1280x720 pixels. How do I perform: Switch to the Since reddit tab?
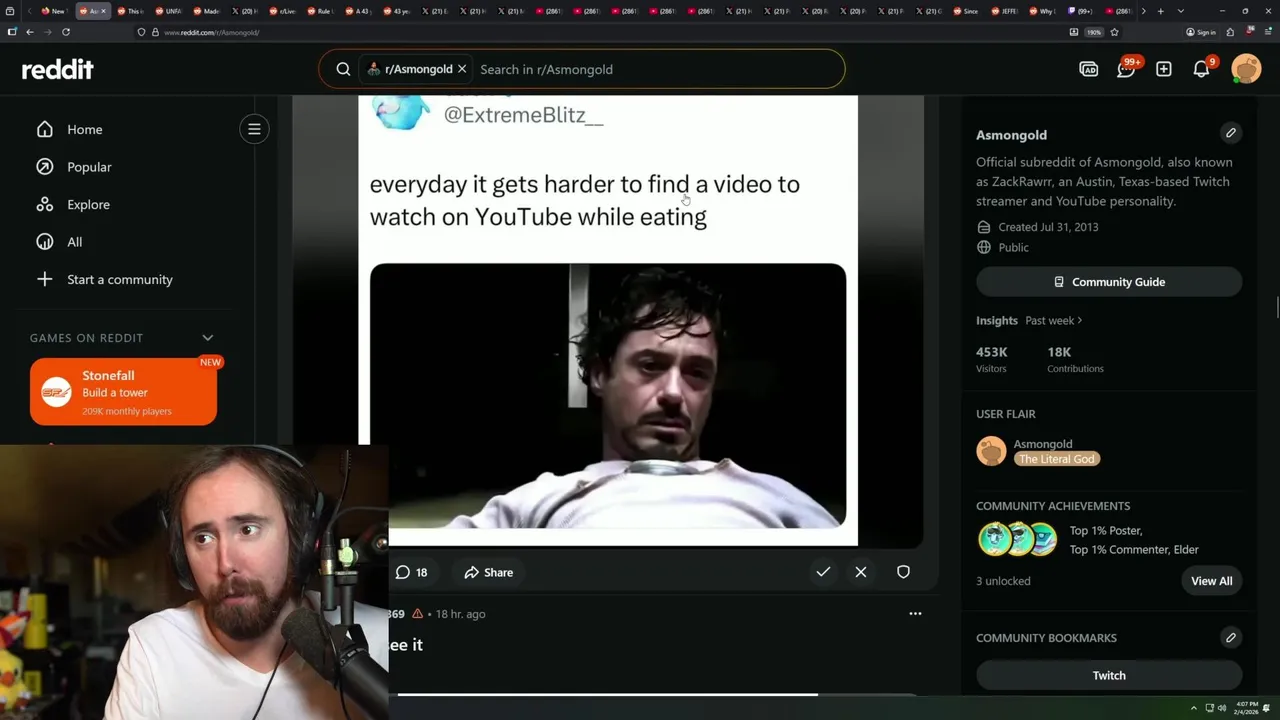[x=966, y=11]
